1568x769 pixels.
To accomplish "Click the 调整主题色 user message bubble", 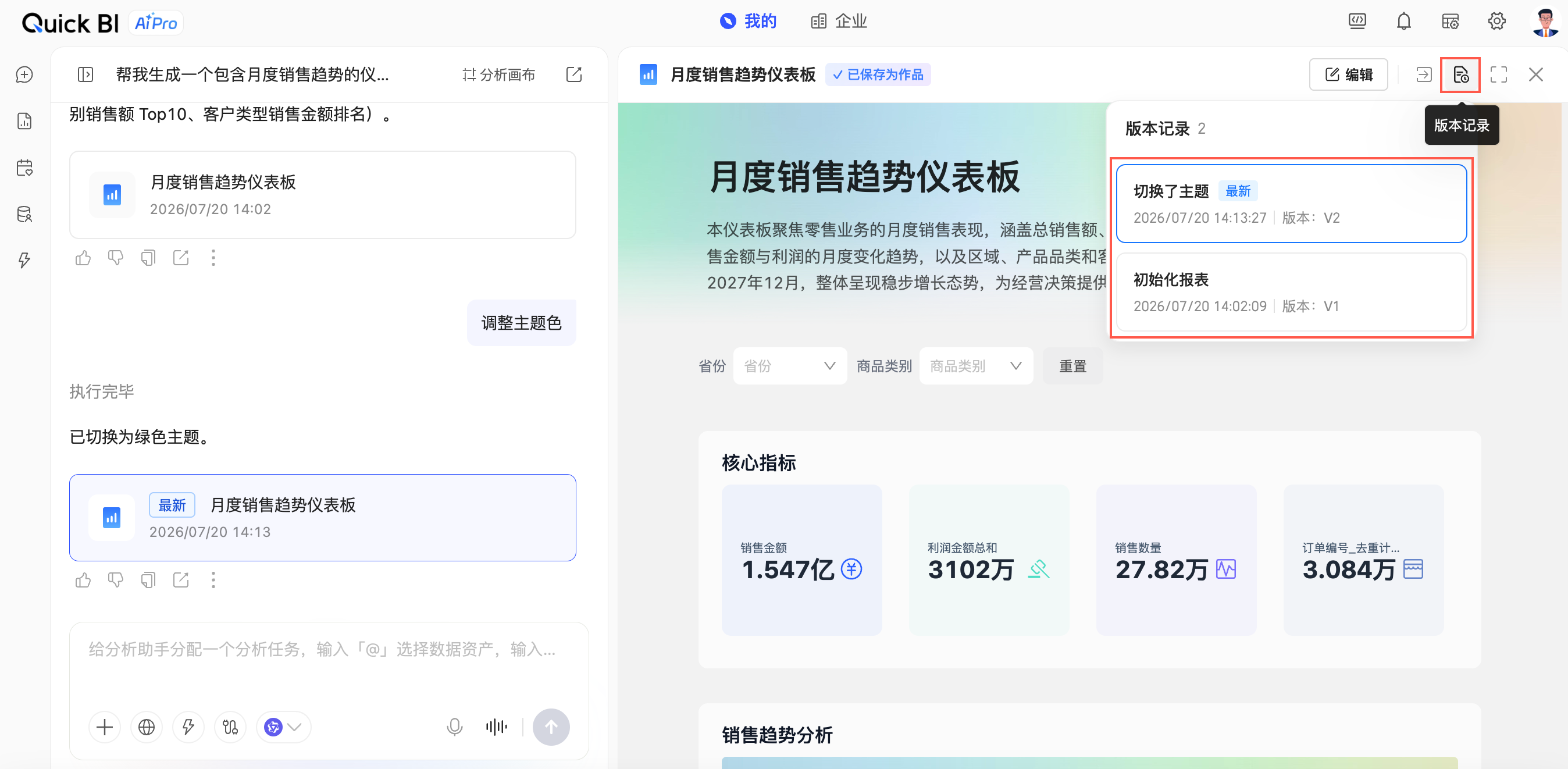I will pyautogui.click(x=522, y=323).
